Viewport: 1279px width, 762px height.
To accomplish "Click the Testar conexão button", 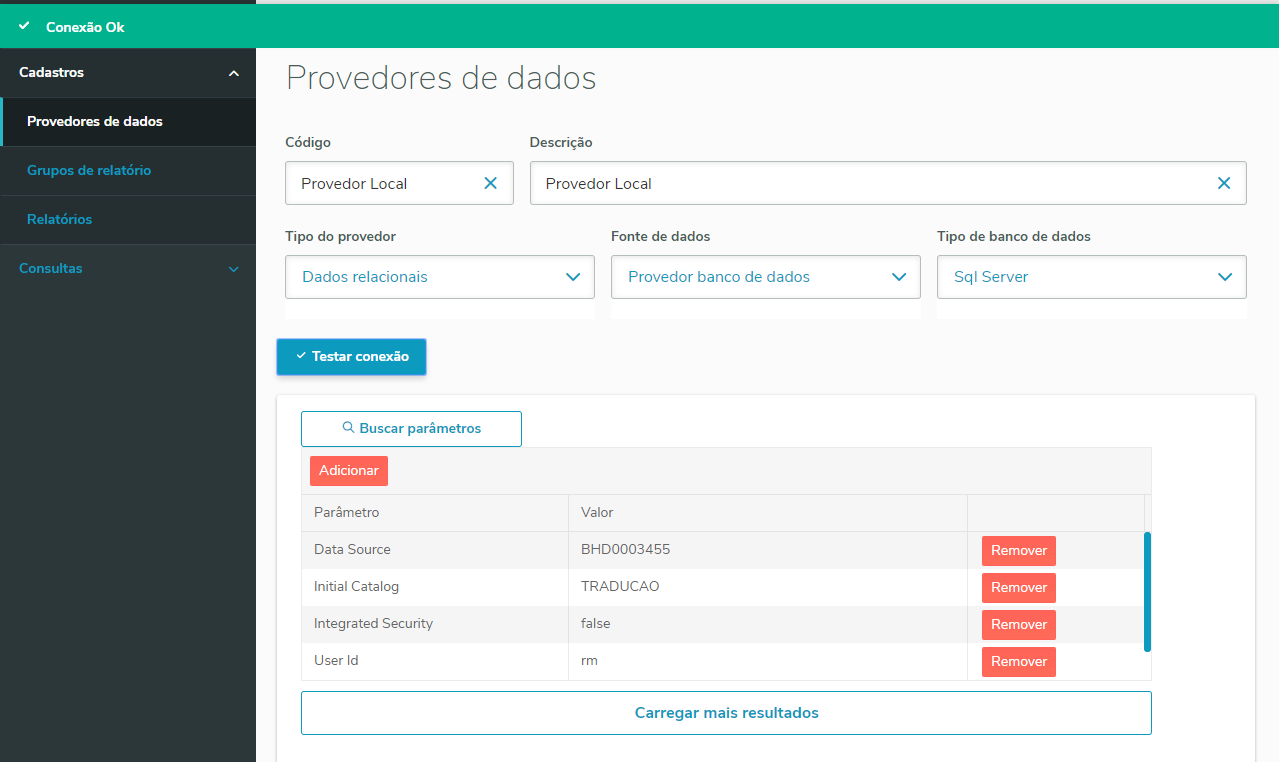I will coord(352,357).
